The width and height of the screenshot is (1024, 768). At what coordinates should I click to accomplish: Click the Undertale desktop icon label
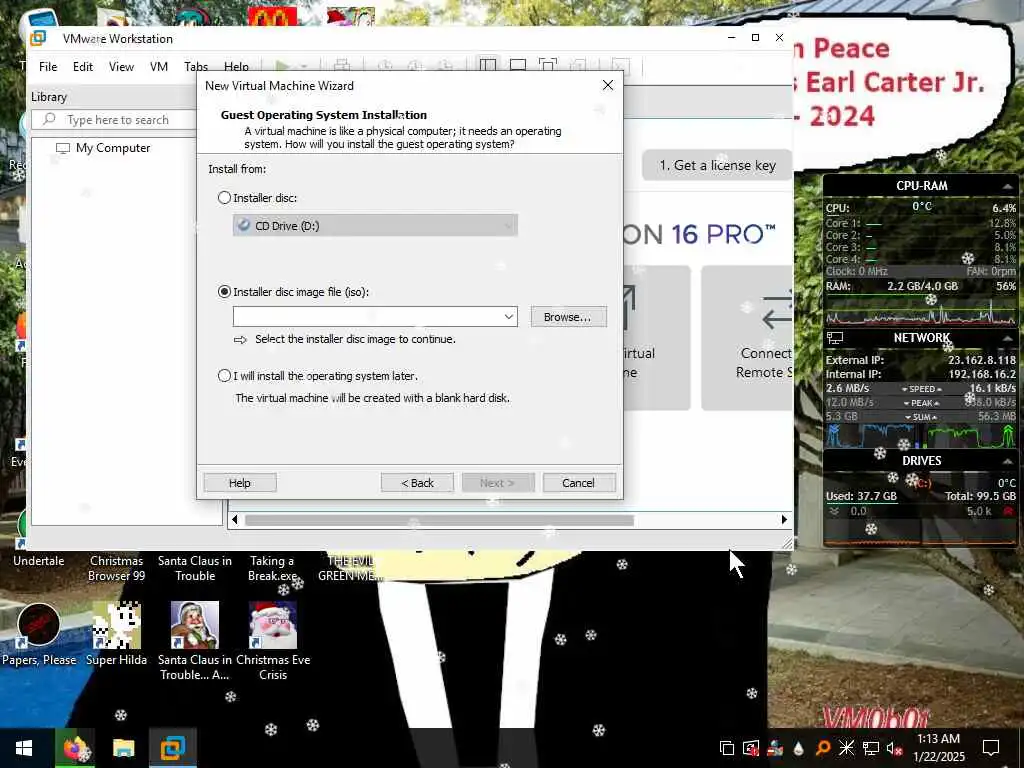click(39, 561)
